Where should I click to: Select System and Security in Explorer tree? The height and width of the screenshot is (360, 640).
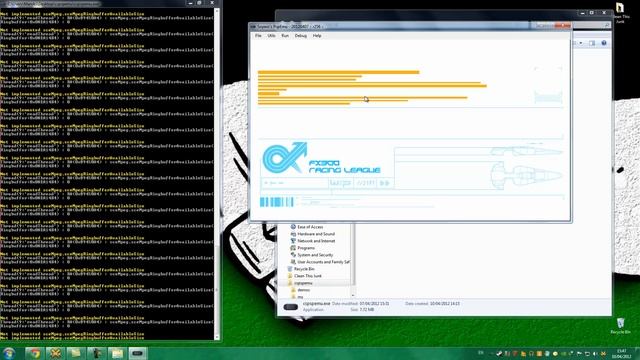315,255
